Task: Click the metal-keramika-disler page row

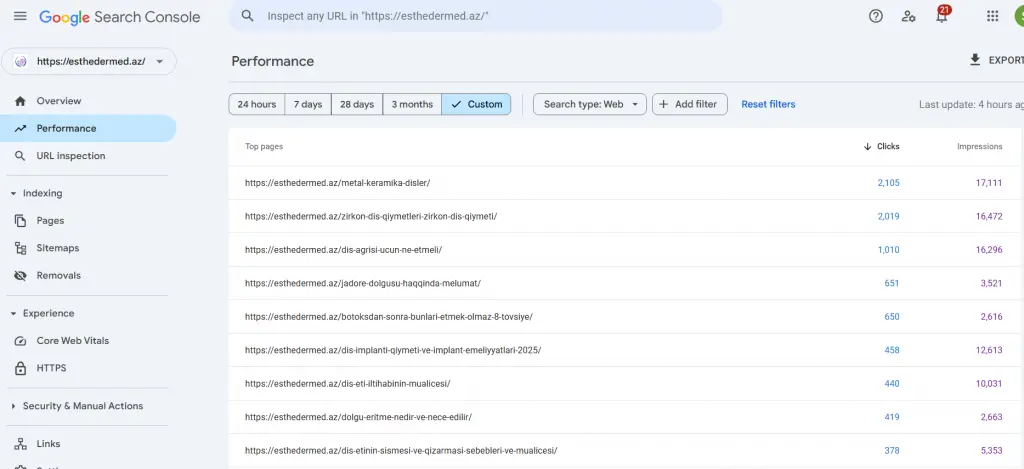Action: [x=626, y=183]
